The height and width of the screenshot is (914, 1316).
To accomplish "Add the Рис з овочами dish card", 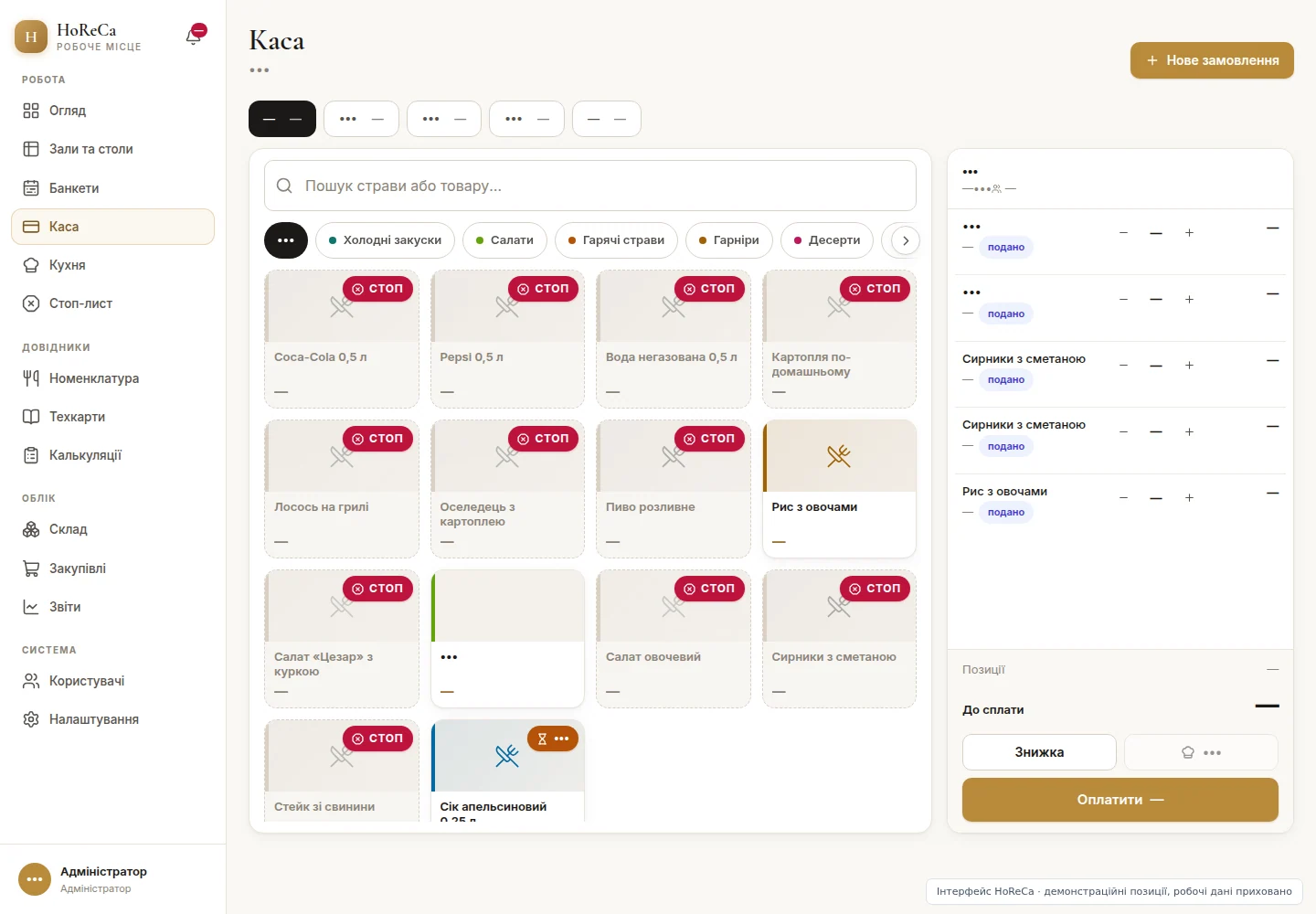I will coord(839,488).
